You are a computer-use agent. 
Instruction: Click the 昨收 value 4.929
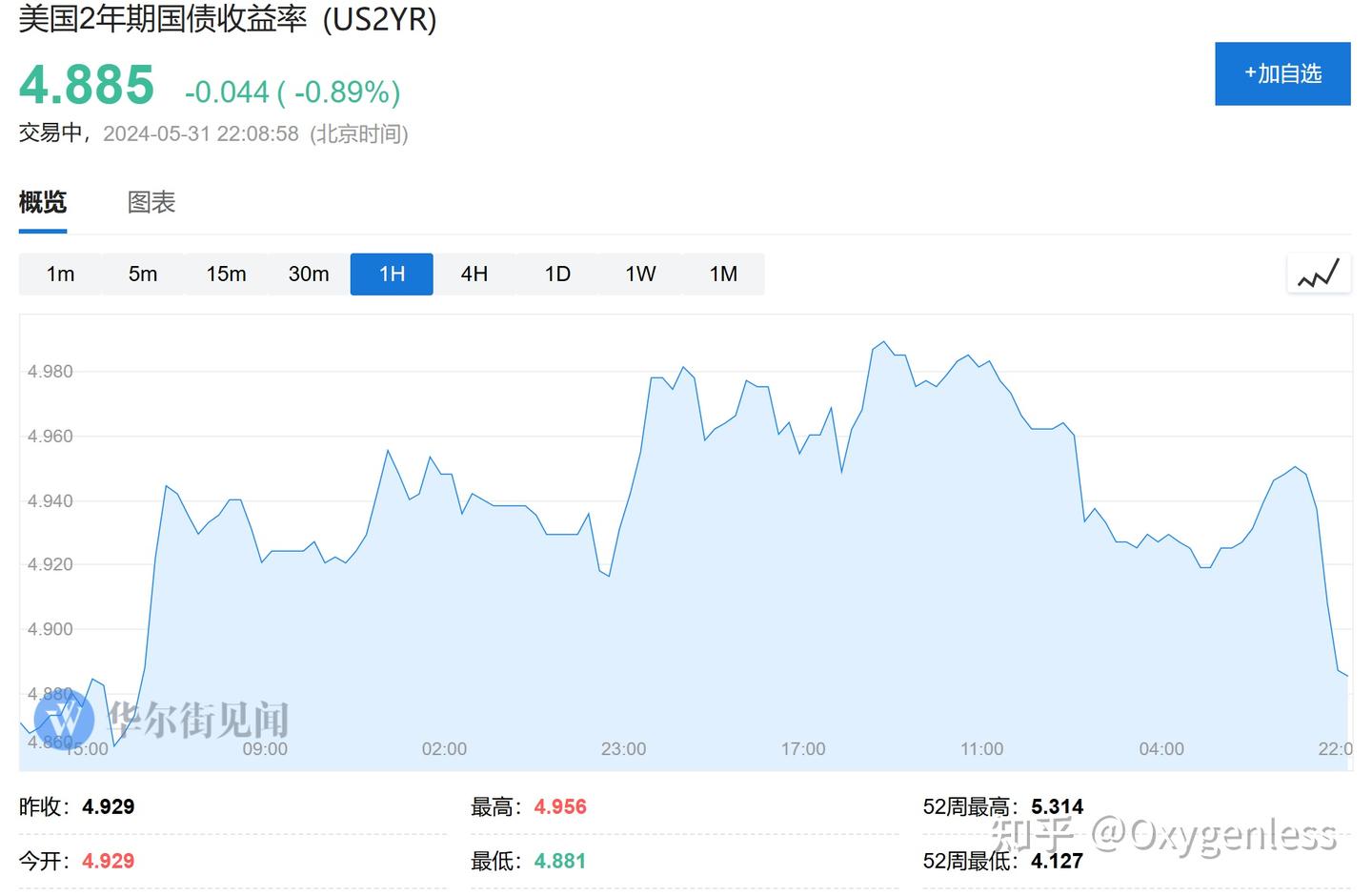(108, 806)
